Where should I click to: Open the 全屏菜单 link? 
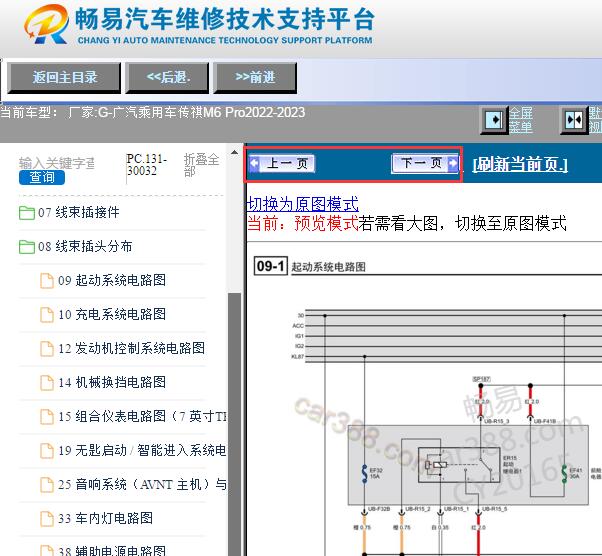[x=521, y=120]
